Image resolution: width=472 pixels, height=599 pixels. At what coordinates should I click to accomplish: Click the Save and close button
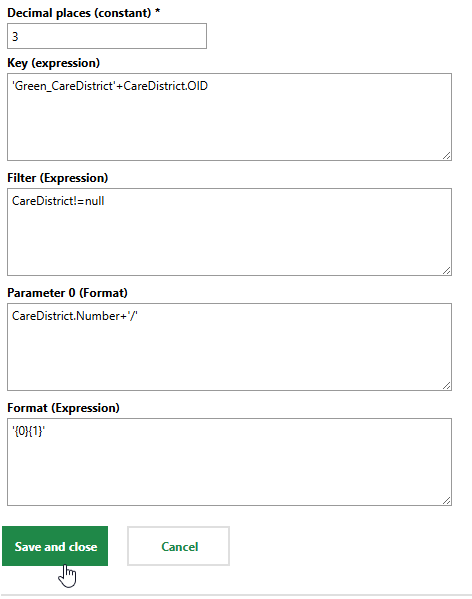click(x=55, y=546)
